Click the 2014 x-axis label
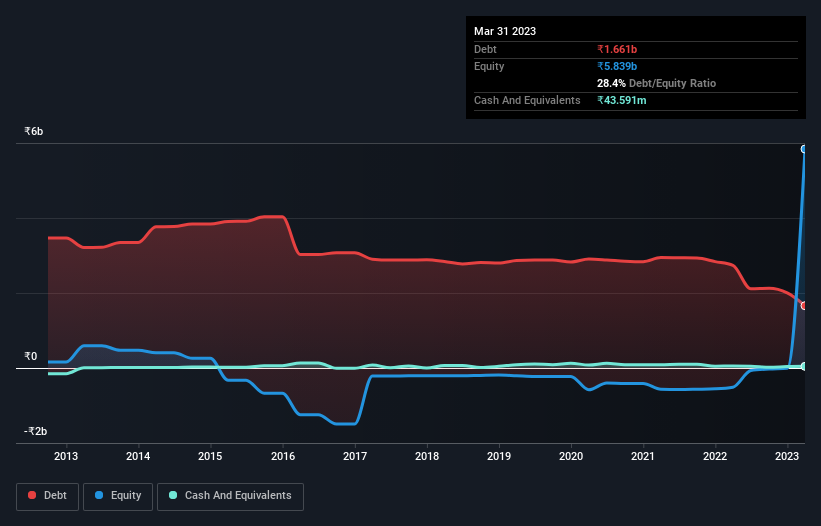Screen dimensions: 821x526 [138, 456]
